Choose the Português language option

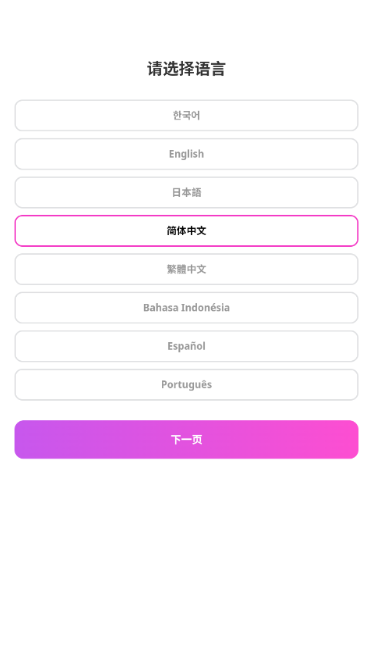pyautogui.click(x=186, y=384)
